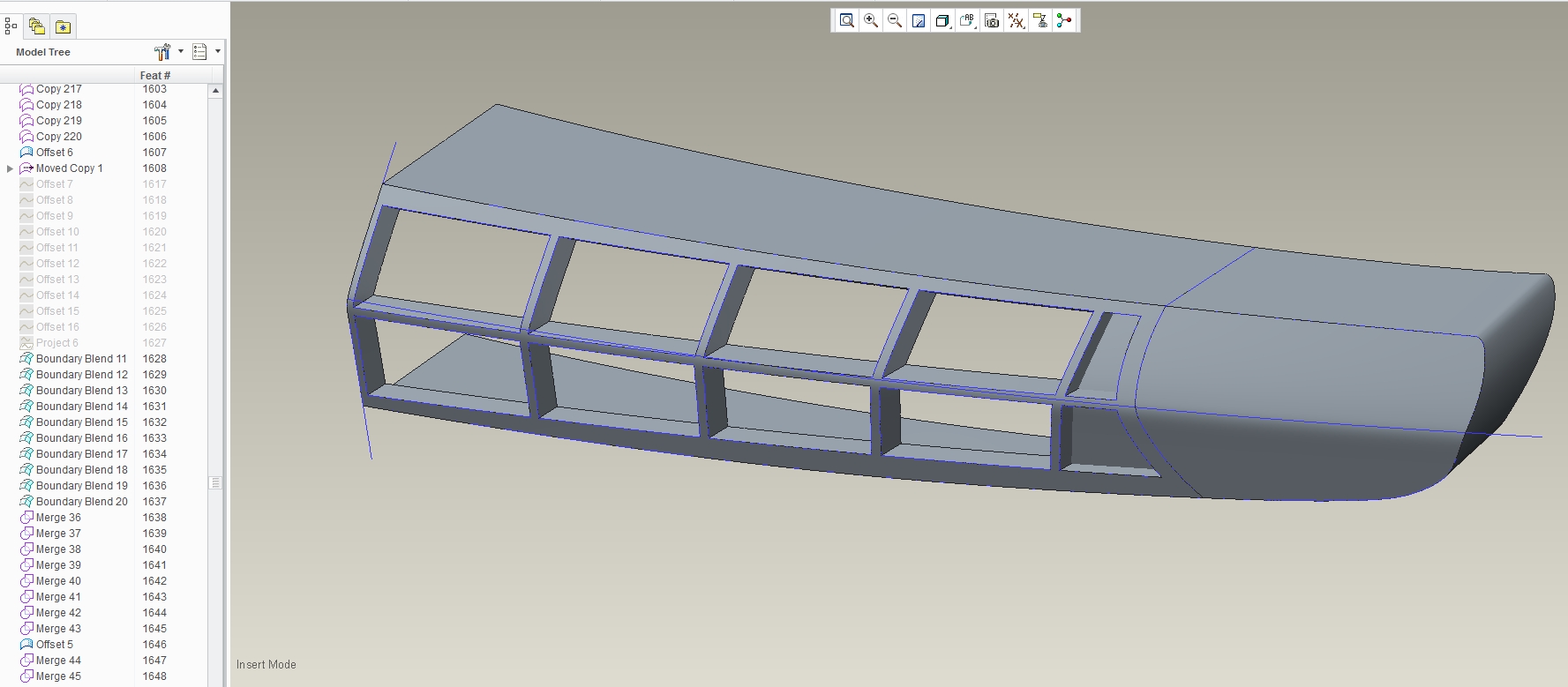
Task: Select the Merge 43 feature
Action: [x=58, y=629]
